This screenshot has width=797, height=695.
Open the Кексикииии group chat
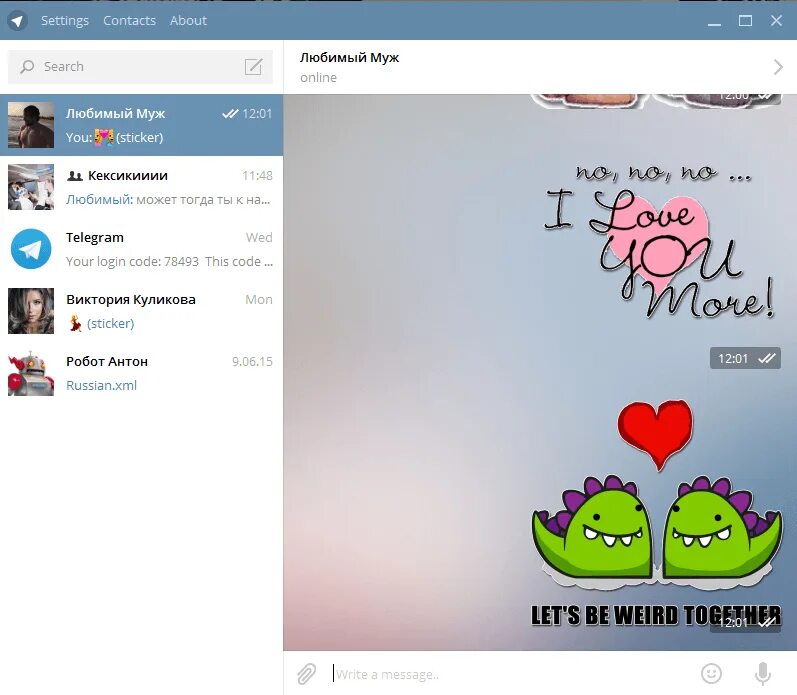141,187
